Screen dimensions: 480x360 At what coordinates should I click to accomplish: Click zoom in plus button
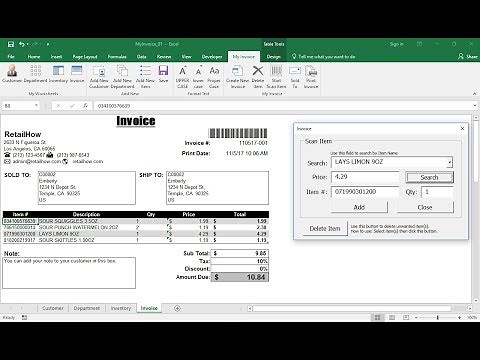459,318
